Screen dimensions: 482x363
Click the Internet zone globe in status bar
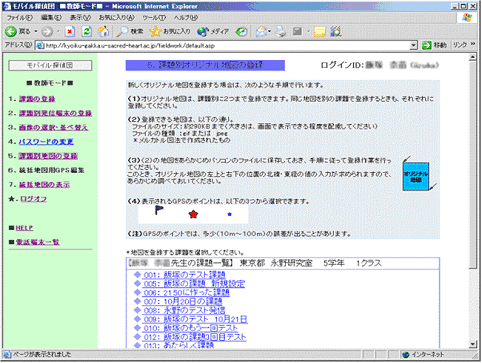pos(406,355)
